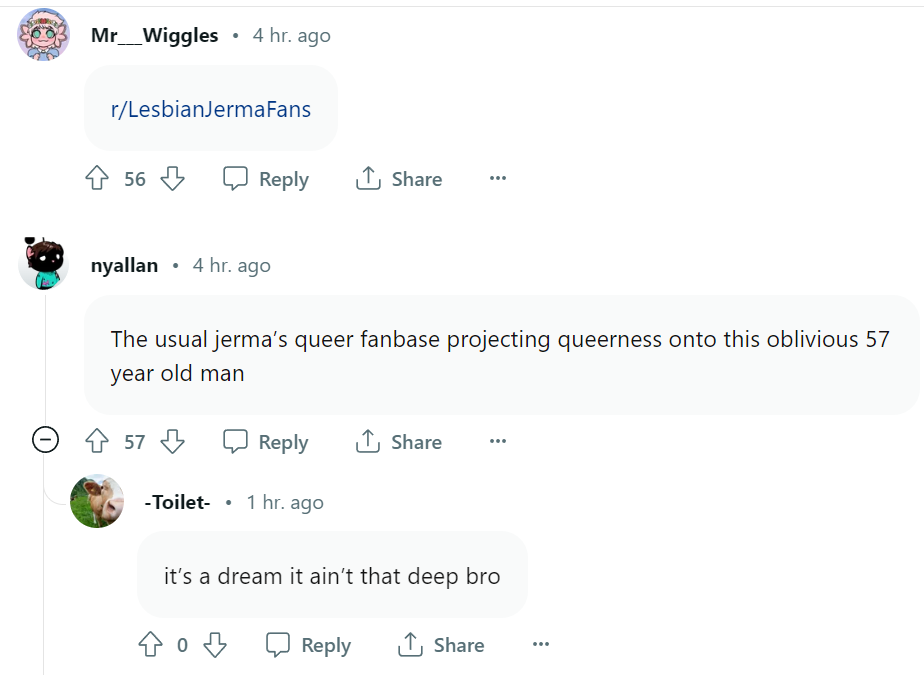Share -Toilet-'s reply
The height and width of the screenshot is (675, 924).
pos(441,645)
